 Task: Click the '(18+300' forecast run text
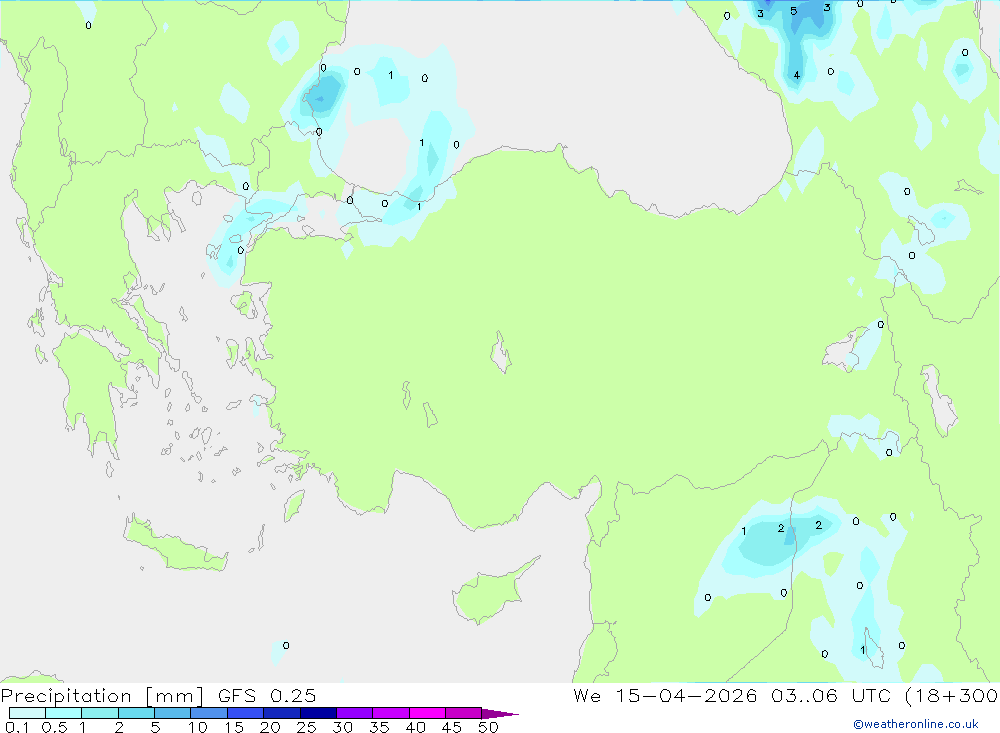[951, 695]
